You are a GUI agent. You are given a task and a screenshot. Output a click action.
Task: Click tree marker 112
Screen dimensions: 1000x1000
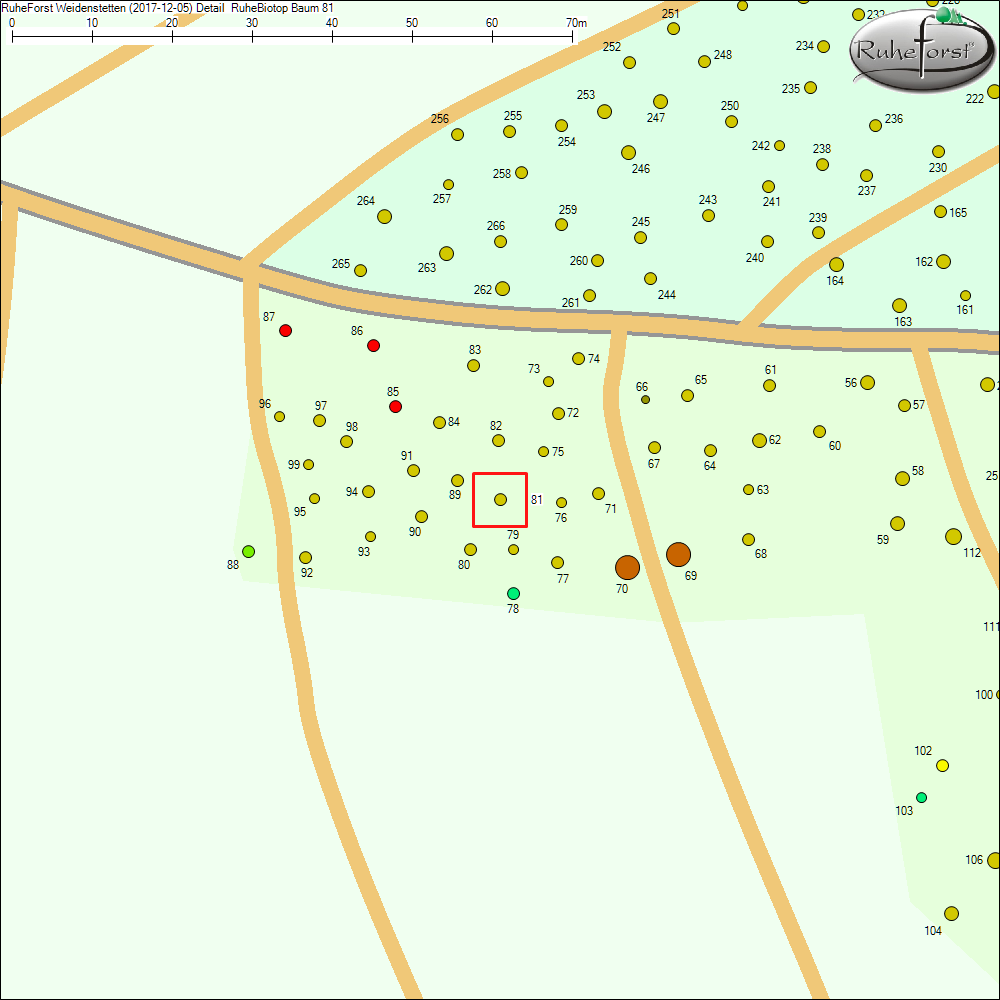(953, 536)
